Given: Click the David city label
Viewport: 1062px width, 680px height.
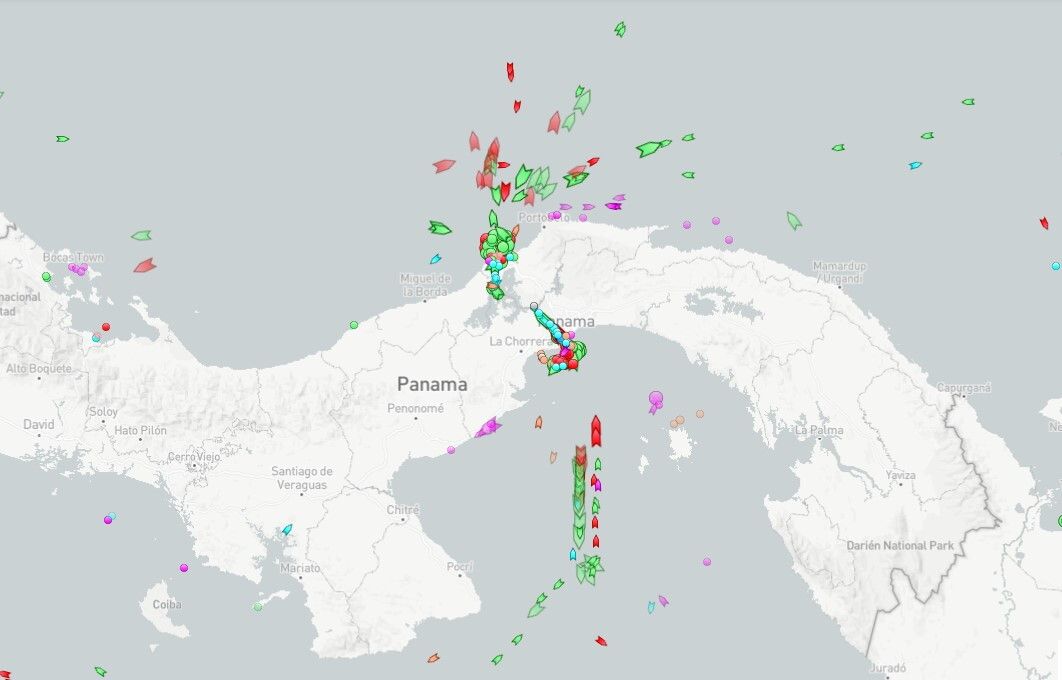Looking at the screenshot, I should (x=39, y=425).
